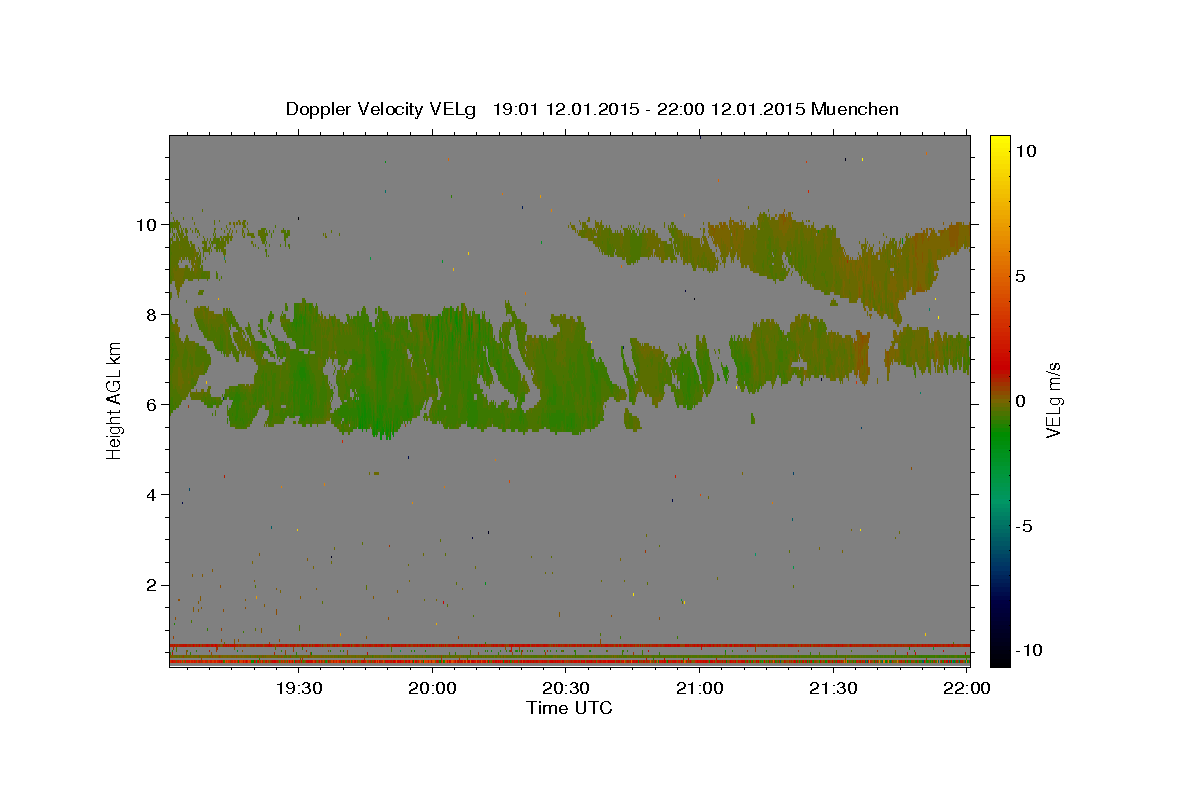Click the height axis label 6
This screenshot has height=800, width=1200.
tap(153, 404)
